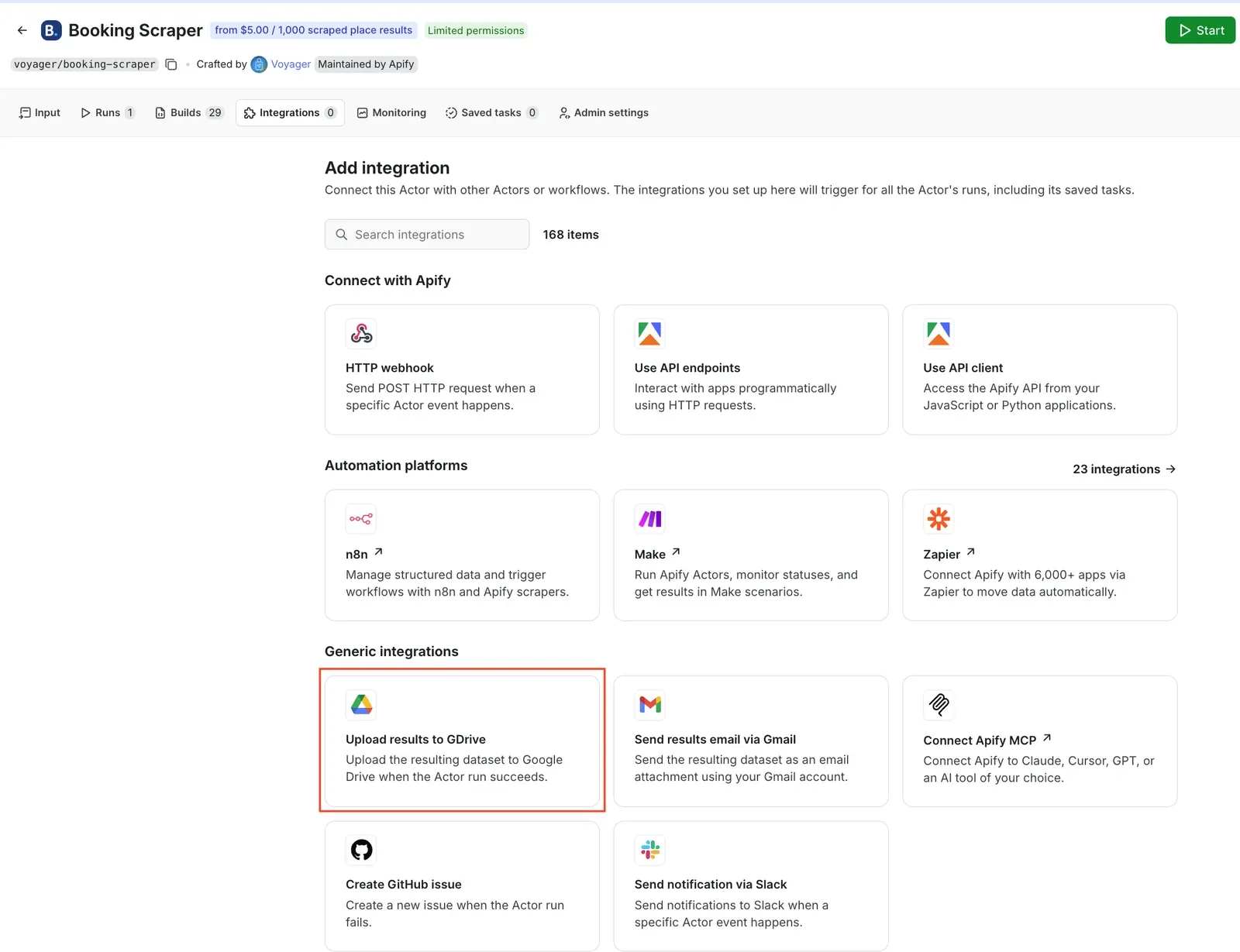Switch to the Builds tab

point(189,113)
